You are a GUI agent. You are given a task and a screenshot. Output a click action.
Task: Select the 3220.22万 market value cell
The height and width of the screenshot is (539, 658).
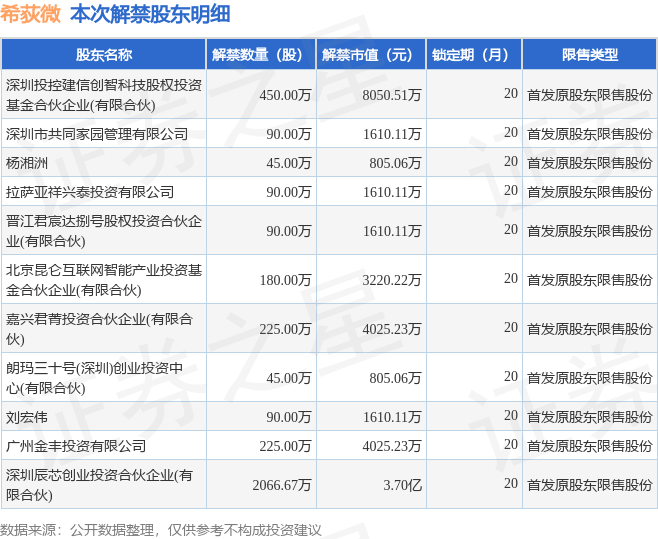[392, 280]
